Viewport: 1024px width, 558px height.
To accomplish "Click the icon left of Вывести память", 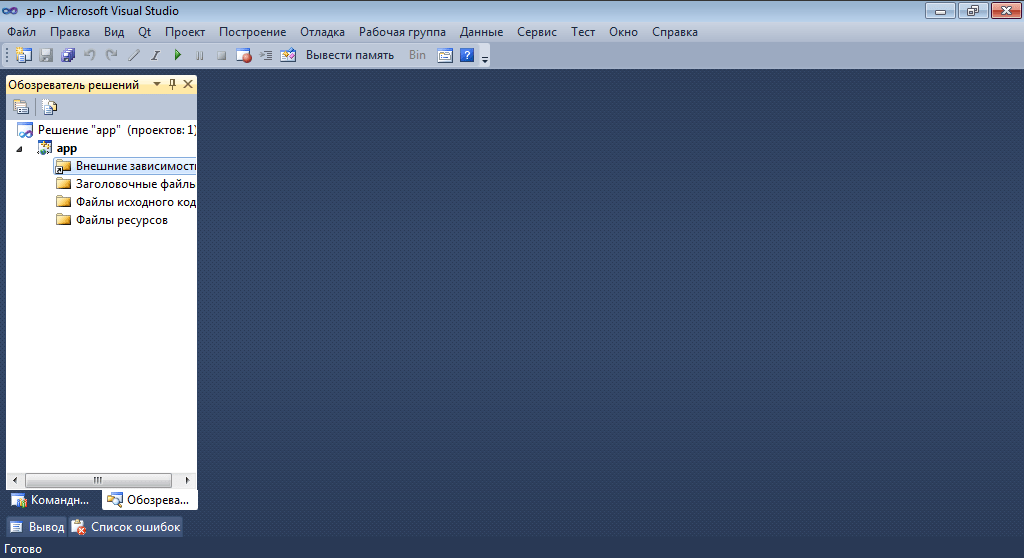I will click(x=288, y=56).
